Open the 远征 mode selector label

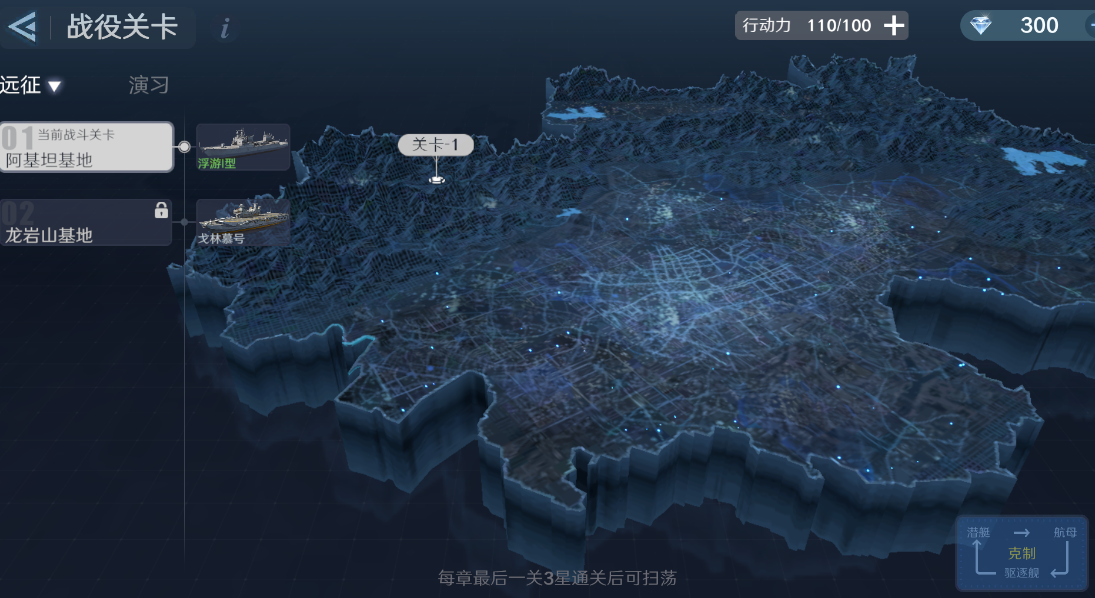(x=20, y=85)
